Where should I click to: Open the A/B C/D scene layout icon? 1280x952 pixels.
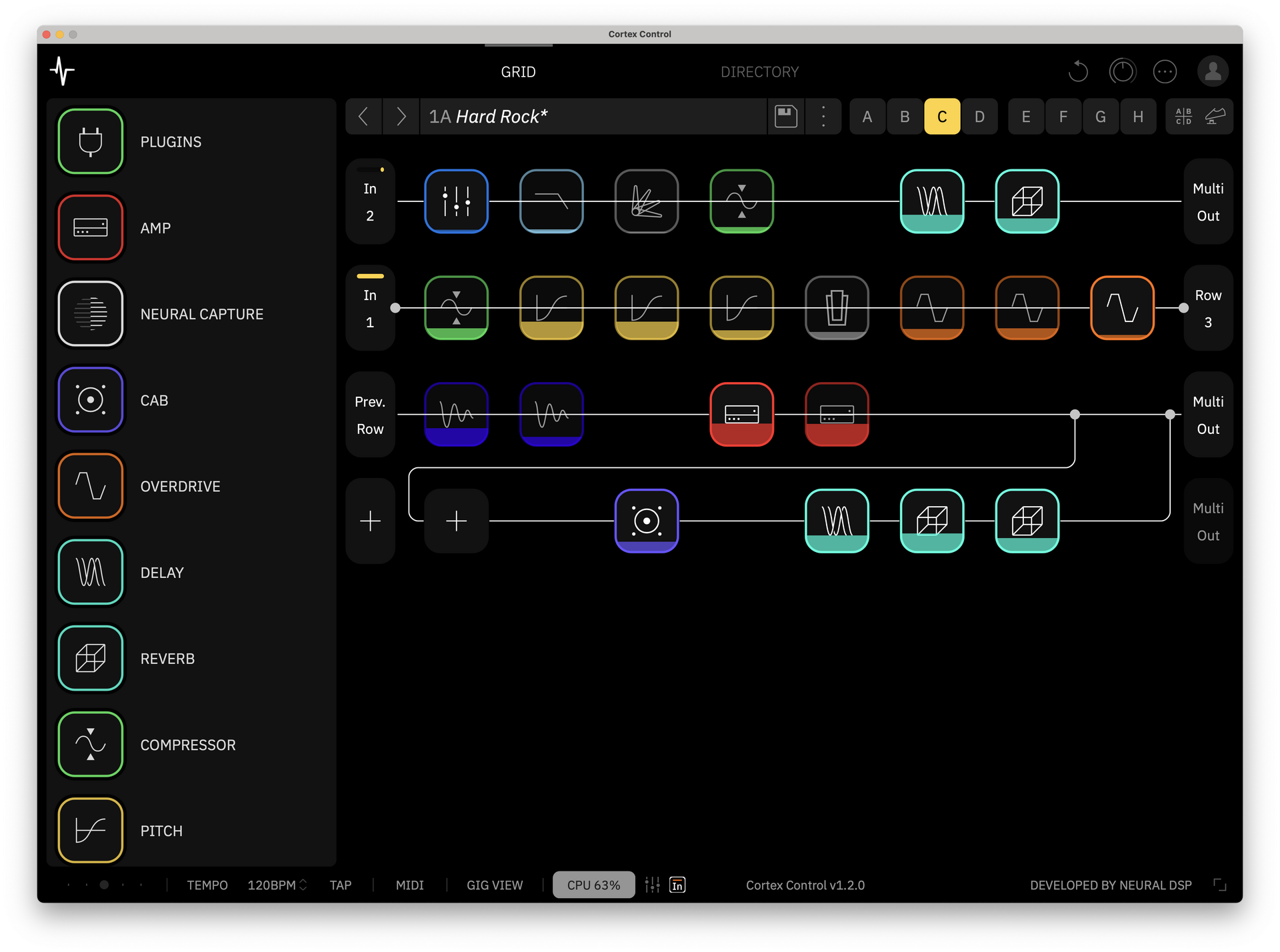coord(1183,117)
